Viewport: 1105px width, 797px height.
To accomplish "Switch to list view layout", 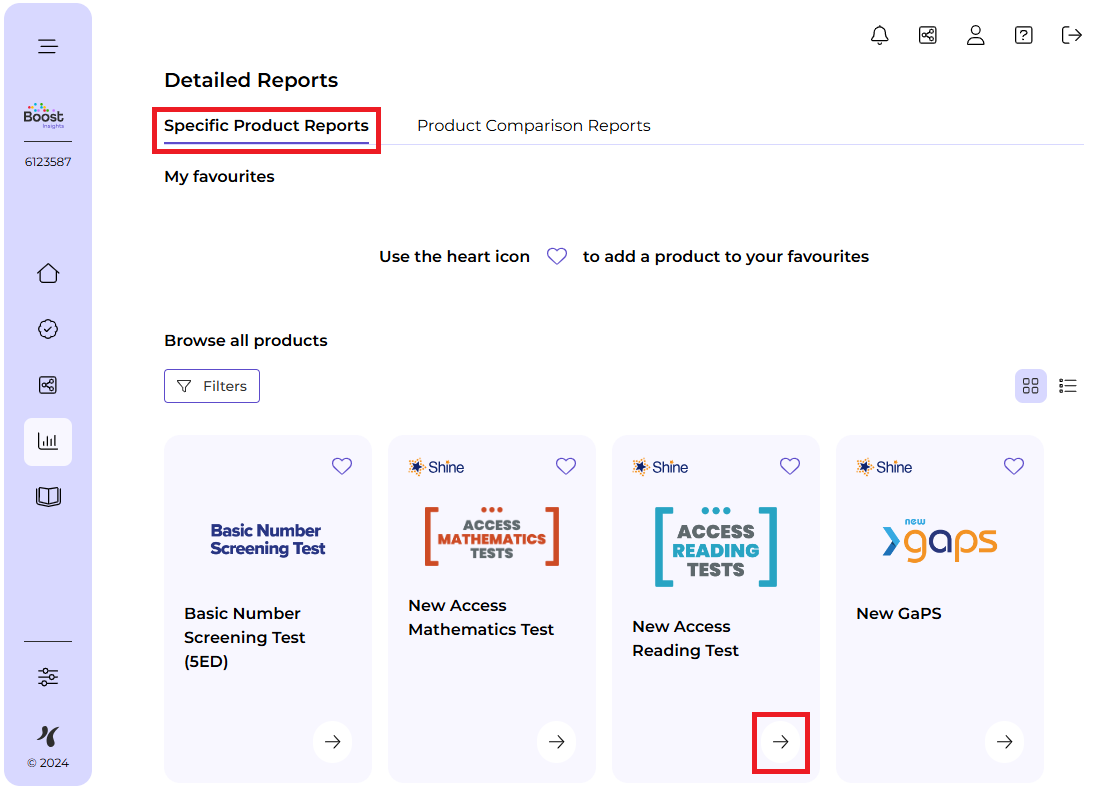I will pyautogui.click(x=1068, y=386).
